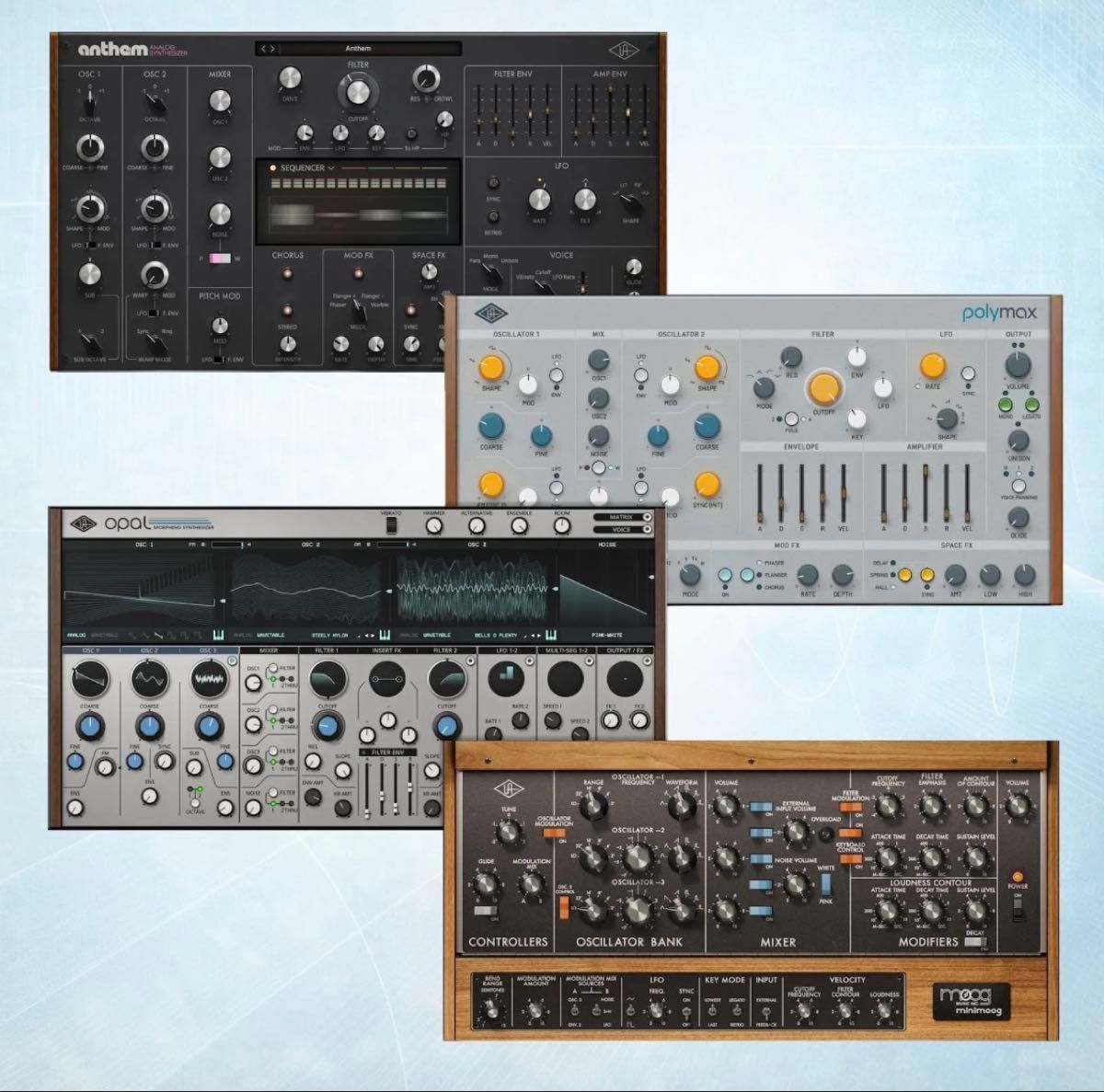Click the Anthem preset name display
Screen dimensions: 1104x1092
pyautogui.click(x=359, y=49)
